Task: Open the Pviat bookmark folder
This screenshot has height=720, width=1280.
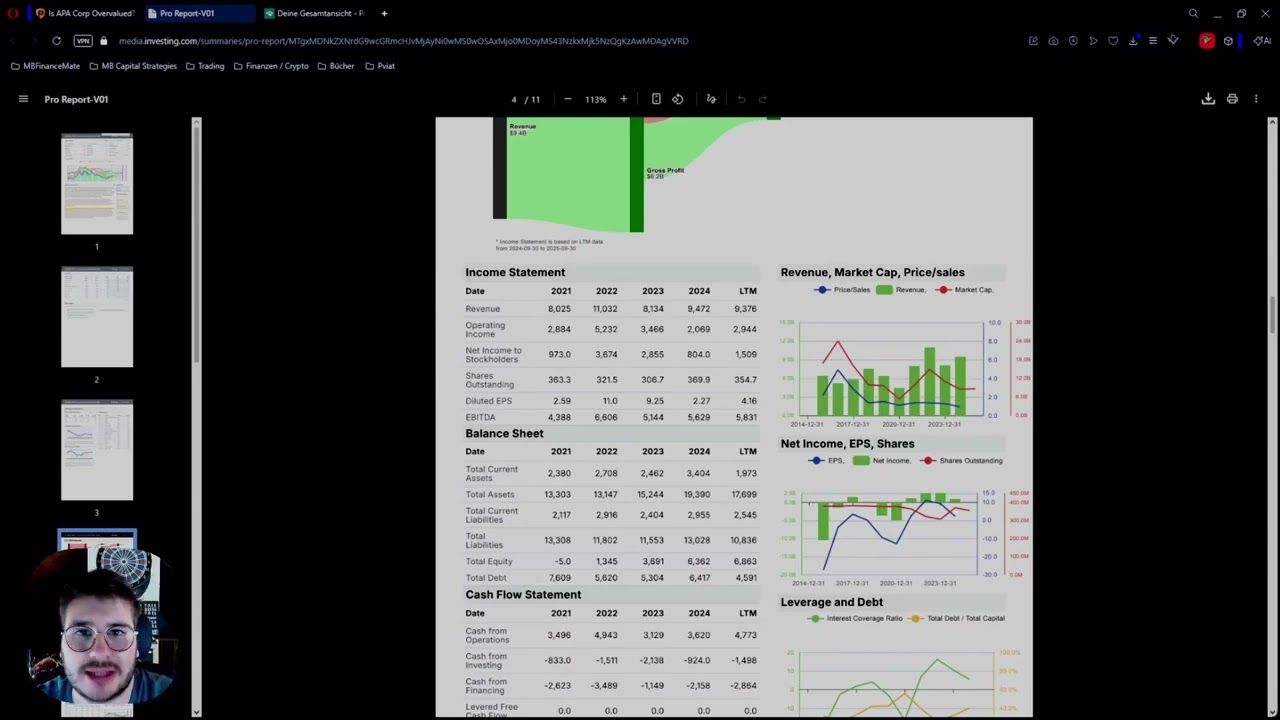Action: 380,66
